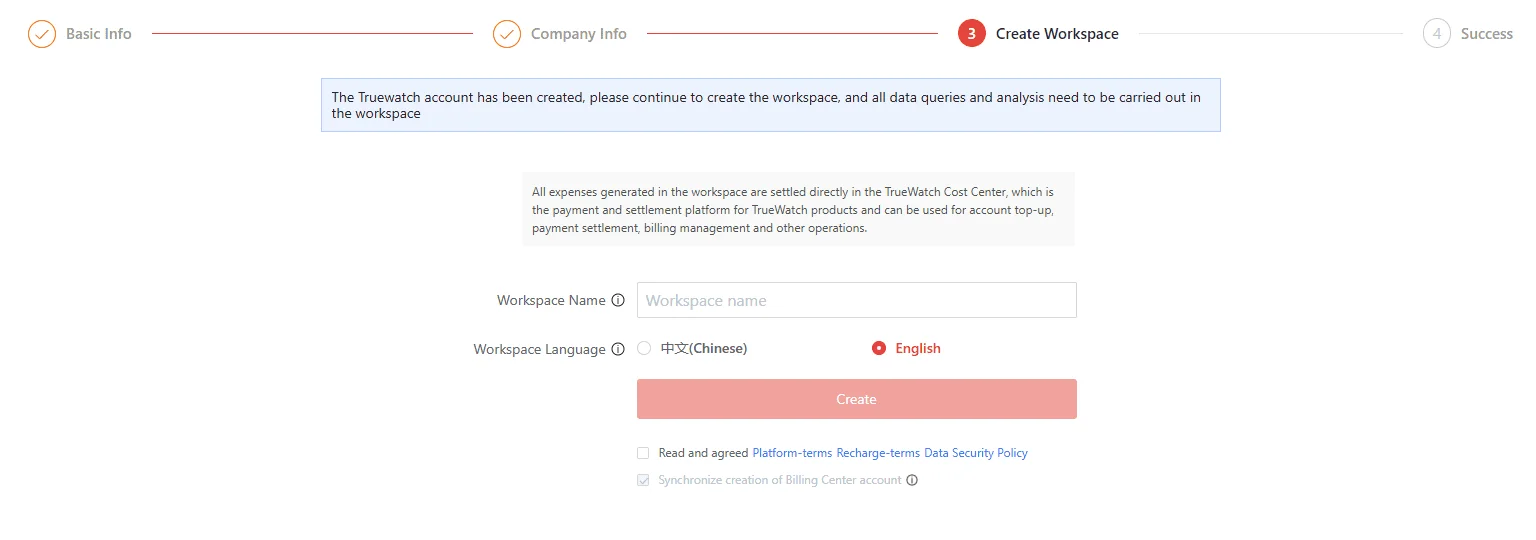Select the Create Workspace step label
1536x540 pixels.
coord(1057,34)
